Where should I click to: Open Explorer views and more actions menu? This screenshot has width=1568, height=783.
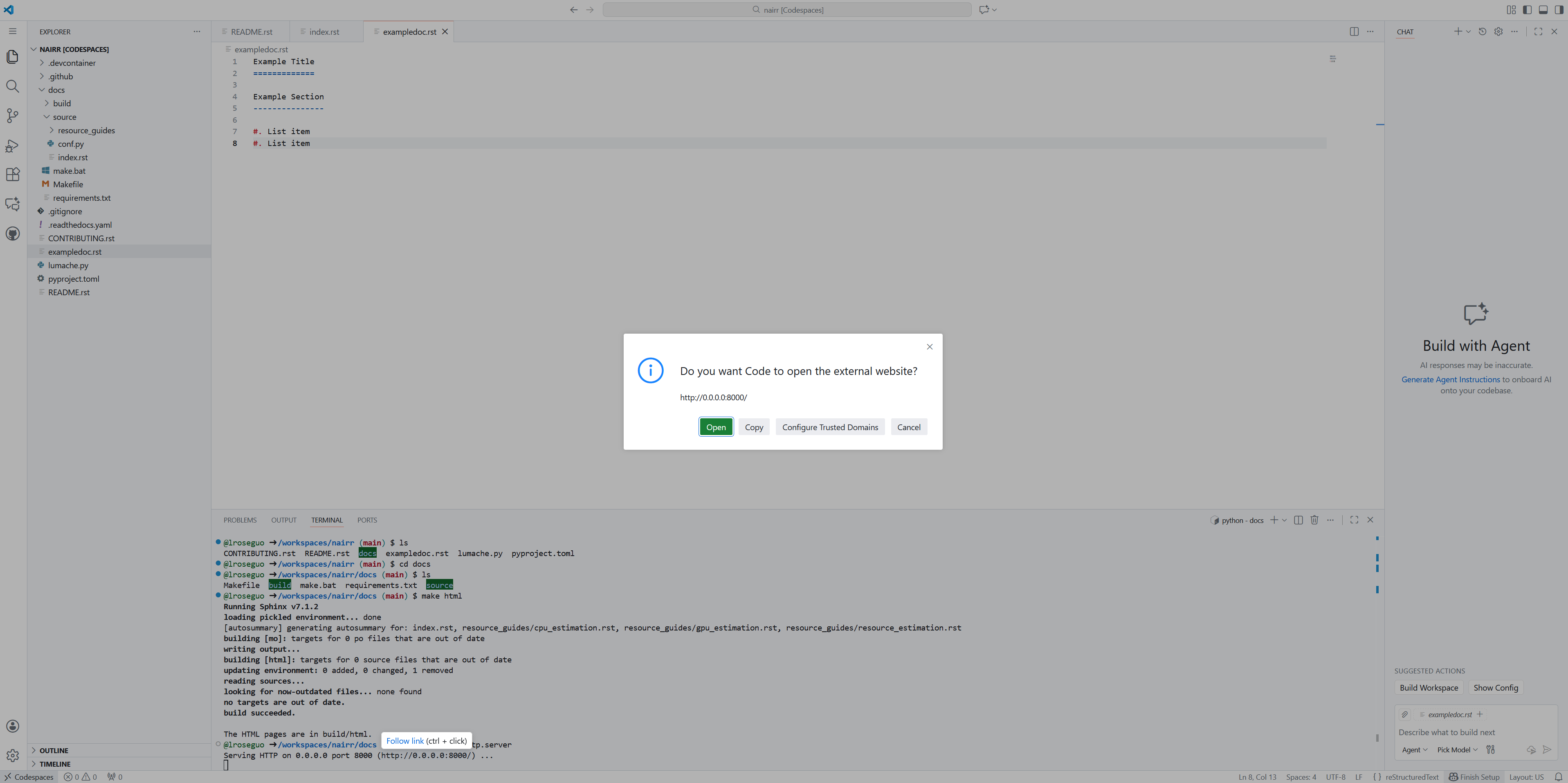[x=197, y=31]
